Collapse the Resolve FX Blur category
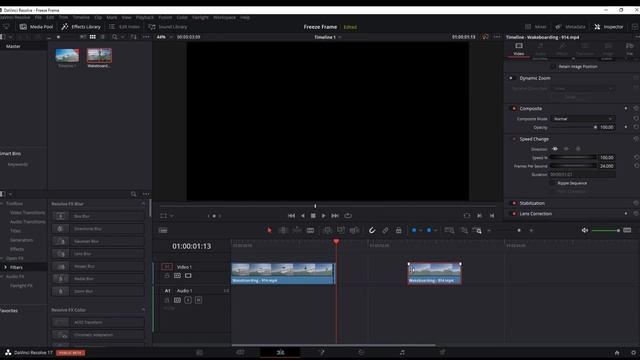This screenshot has height=360, width=640. 143,204
